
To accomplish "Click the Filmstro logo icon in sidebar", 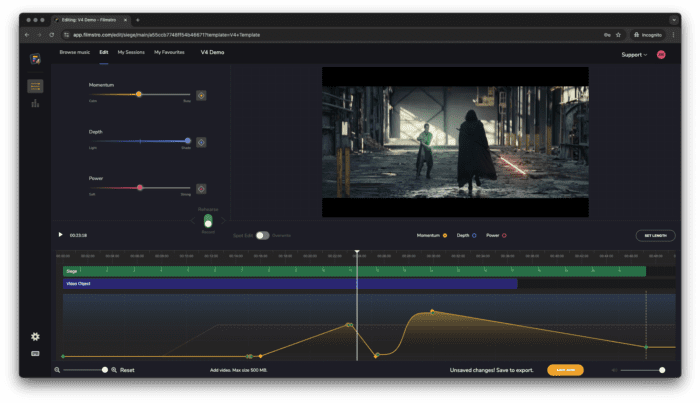I will [35, 59].
